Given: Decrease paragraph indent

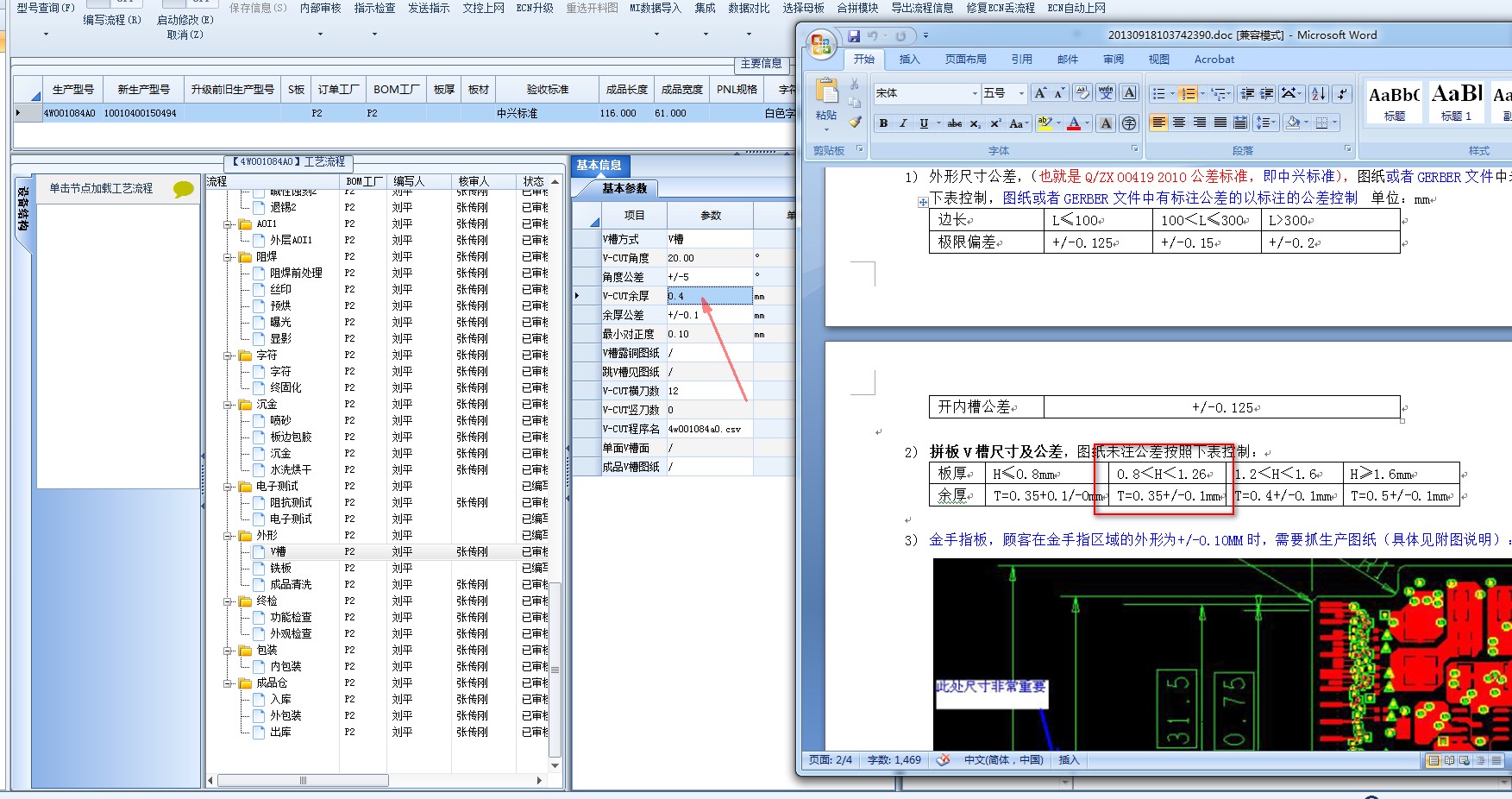Looking at the screenshot, I should (1247, 93).
